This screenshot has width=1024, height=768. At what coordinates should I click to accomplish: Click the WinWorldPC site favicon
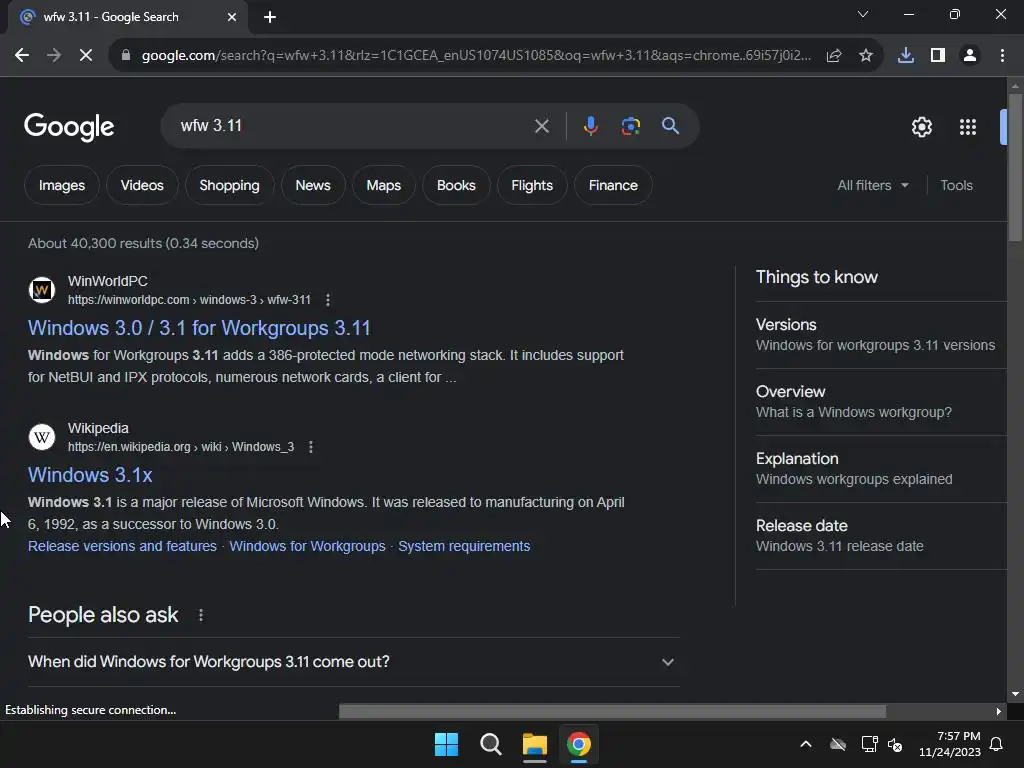click(x=42, y=290)
